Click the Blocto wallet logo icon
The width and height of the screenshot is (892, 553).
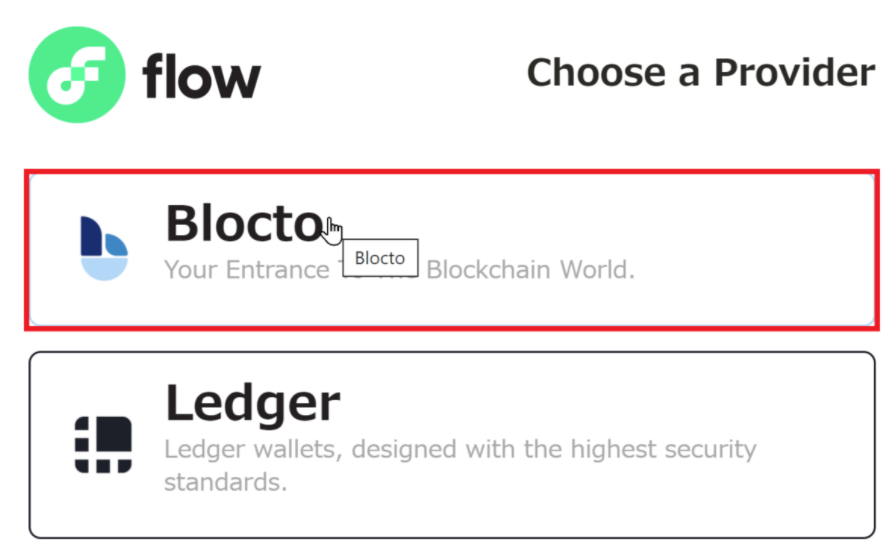tap(103, 248)
